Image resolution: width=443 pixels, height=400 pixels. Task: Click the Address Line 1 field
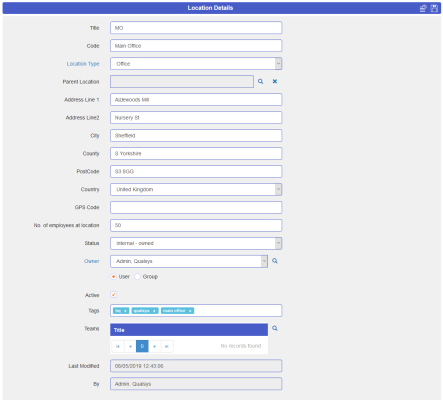pyautogui.click(x=196, y=100)
